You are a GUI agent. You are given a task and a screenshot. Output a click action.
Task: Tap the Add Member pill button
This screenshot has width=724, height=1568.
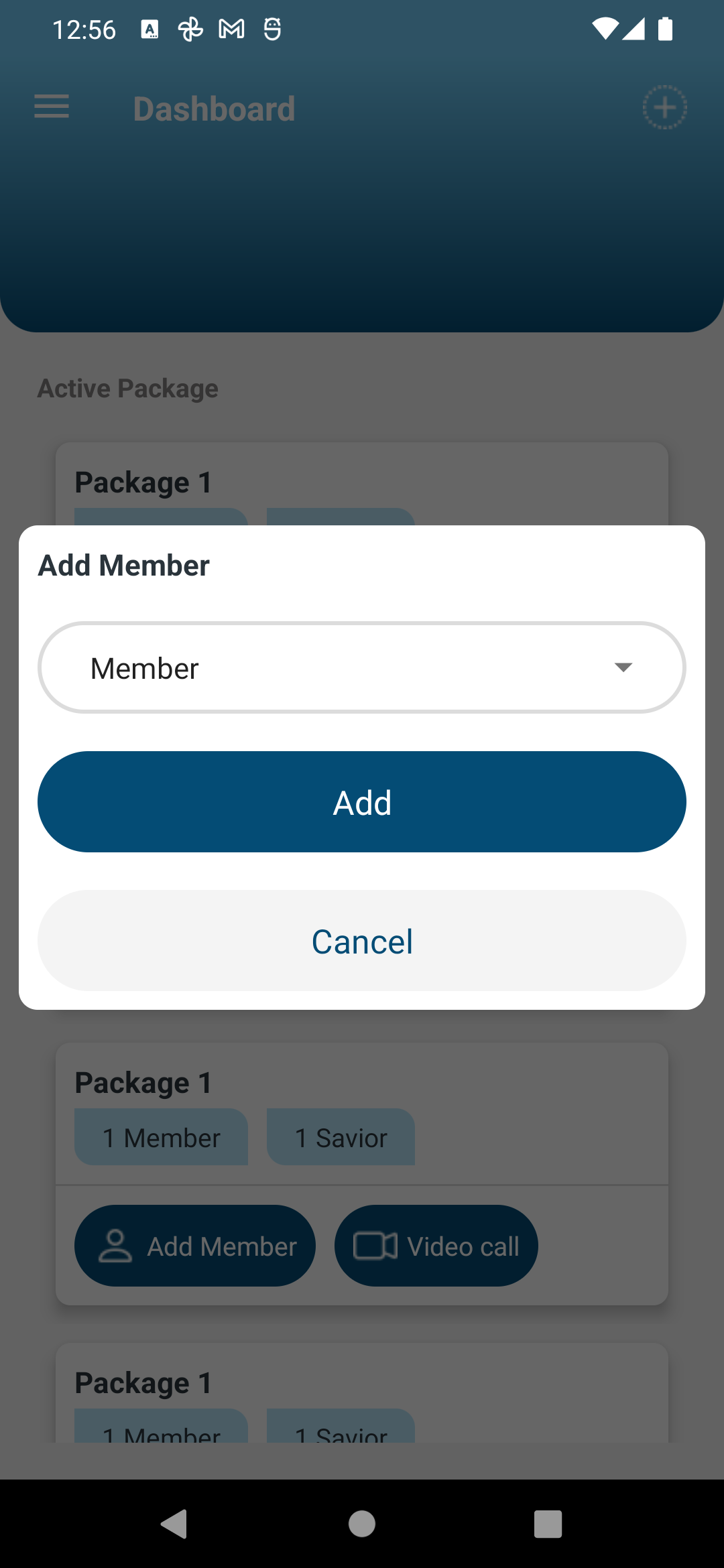195,1246
